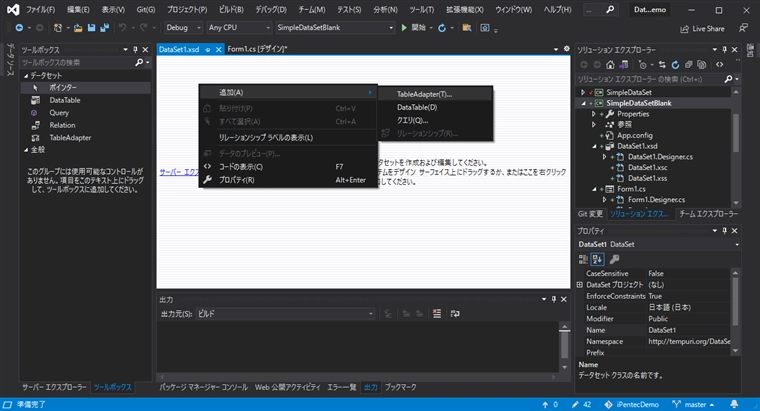This screenshot has width=760, height=411.
Task: Click the clear all output icon
Action: 437,314
